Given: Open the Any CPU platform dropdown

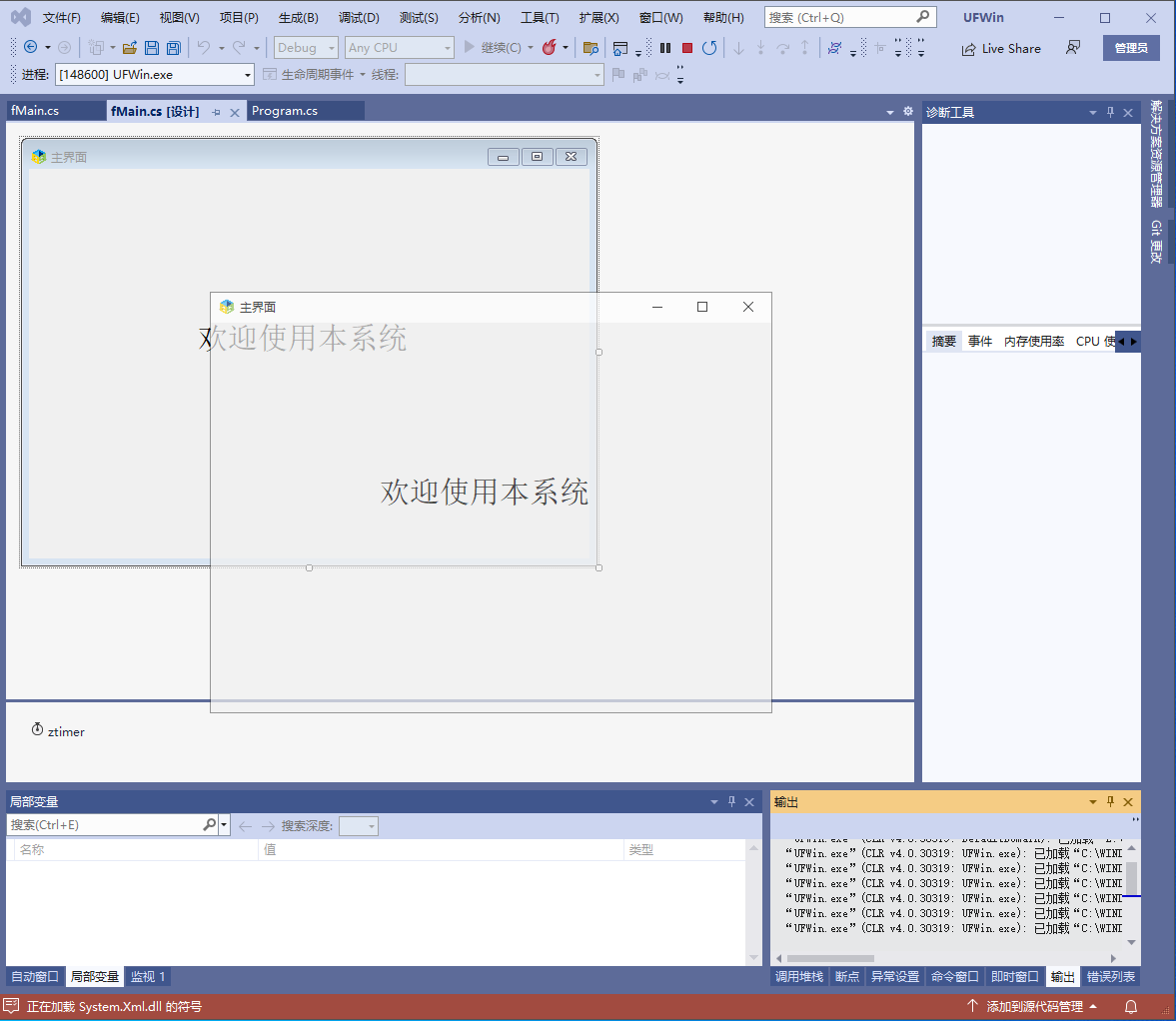Looking at the screenshot, I should point(400,48).
